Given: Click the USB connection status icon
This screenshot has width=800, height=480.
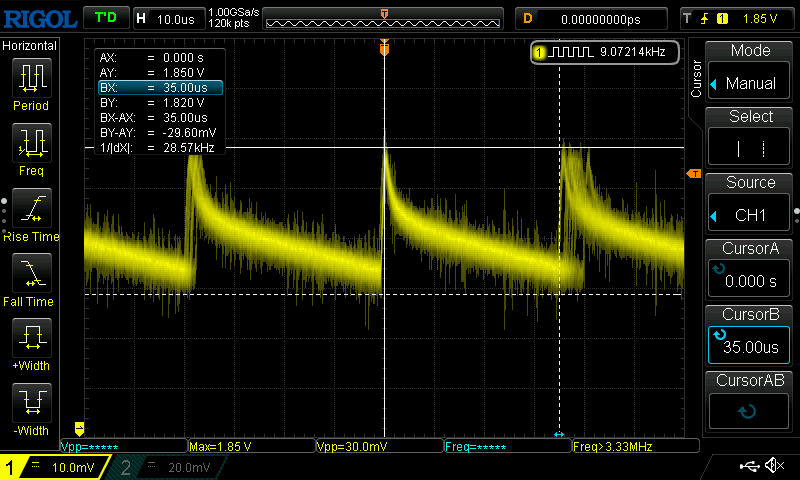Looking at the screenshot, I should [749, 466].
